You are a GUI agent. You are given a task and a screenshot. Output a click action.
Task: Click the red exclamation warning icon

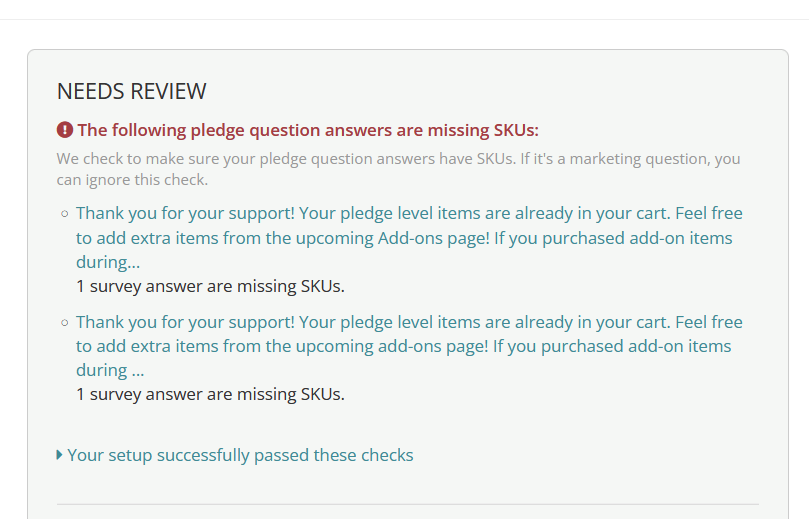[x=64, y=129]
